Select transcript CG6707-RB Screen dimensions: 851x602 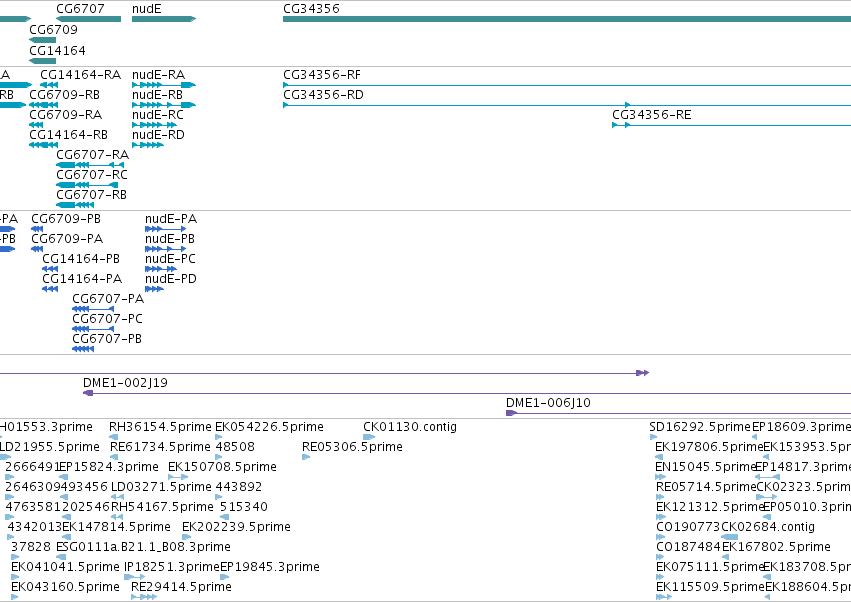[x=75, y=205]
